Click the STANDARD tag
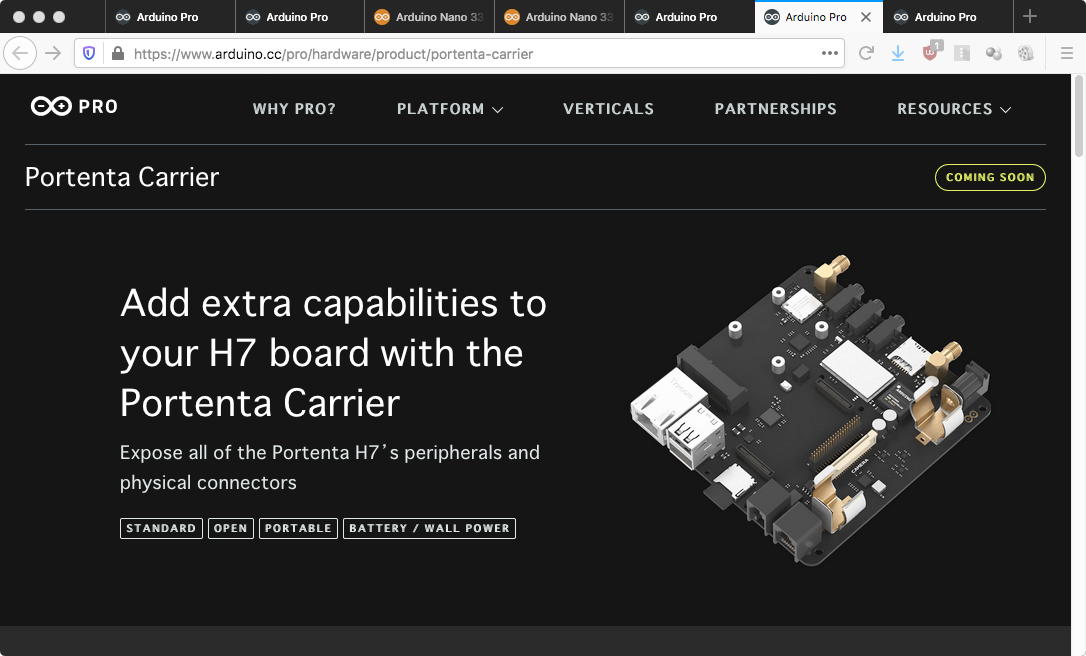This screenshot has height=656, width=1086. point(161,528)
